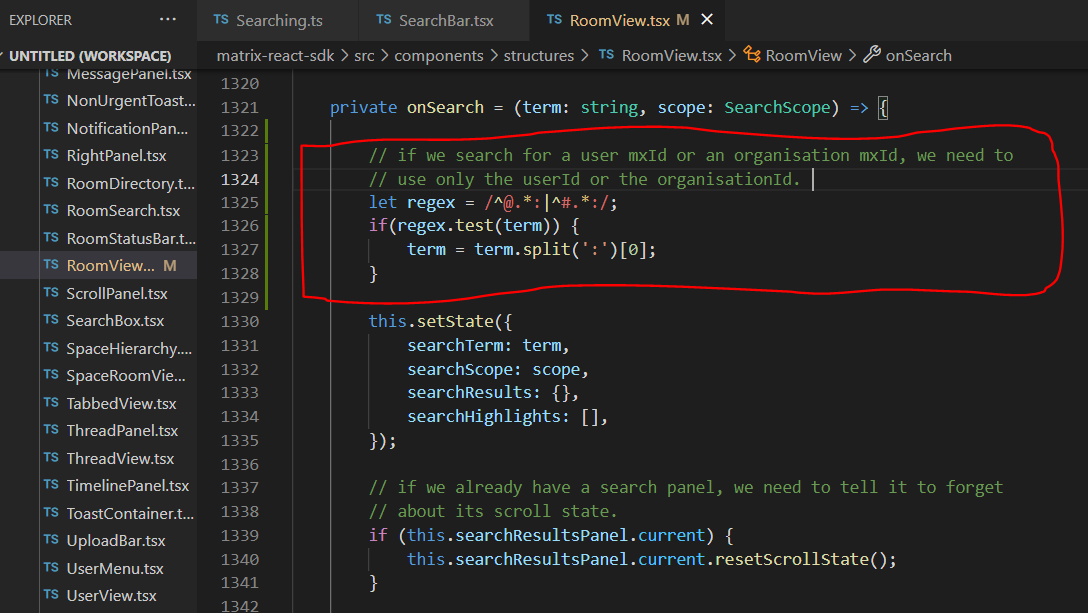Click the wrench icon beside onSearch breadcrumb

point(869,55)
